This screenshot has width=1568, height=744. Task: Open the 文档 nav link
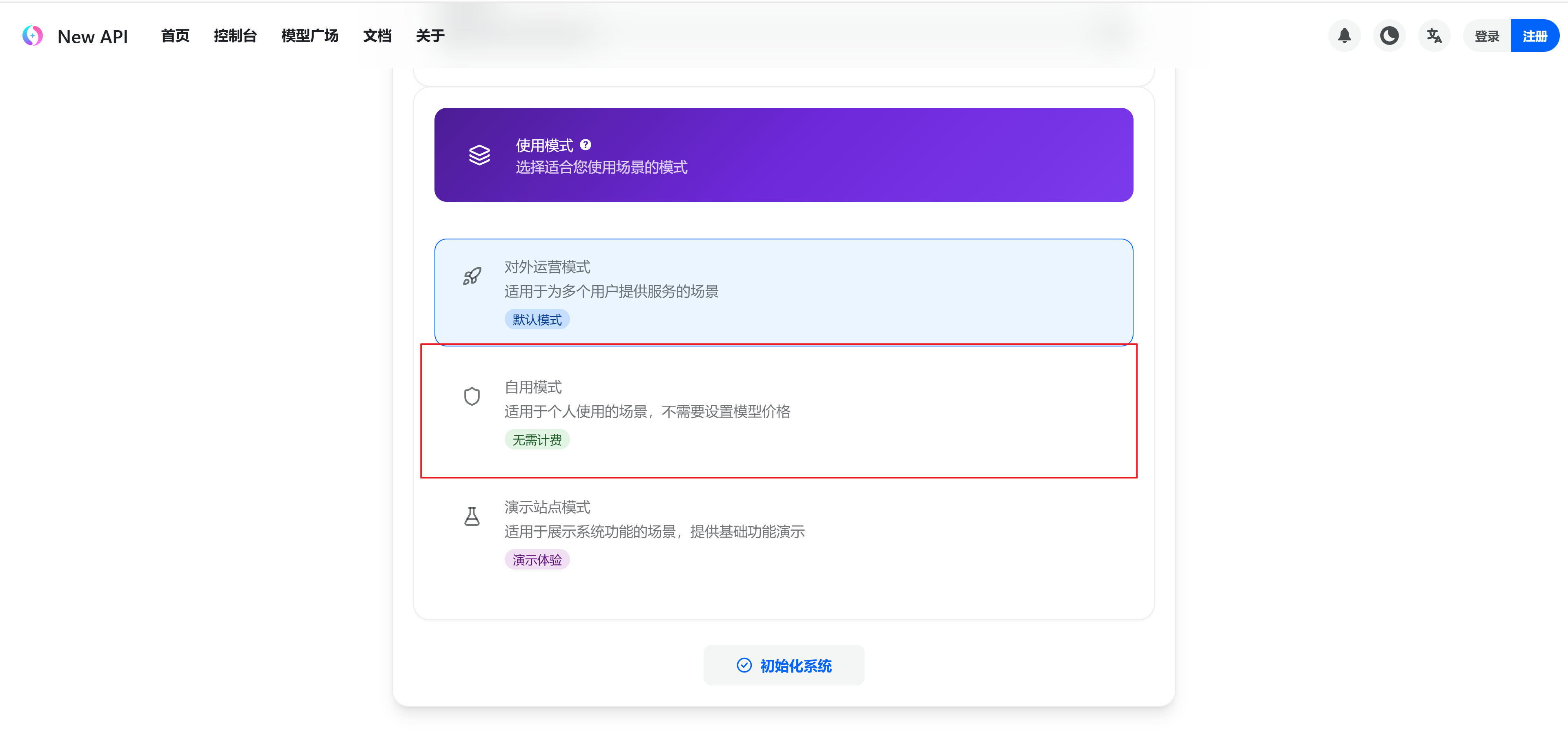point(377,36)
